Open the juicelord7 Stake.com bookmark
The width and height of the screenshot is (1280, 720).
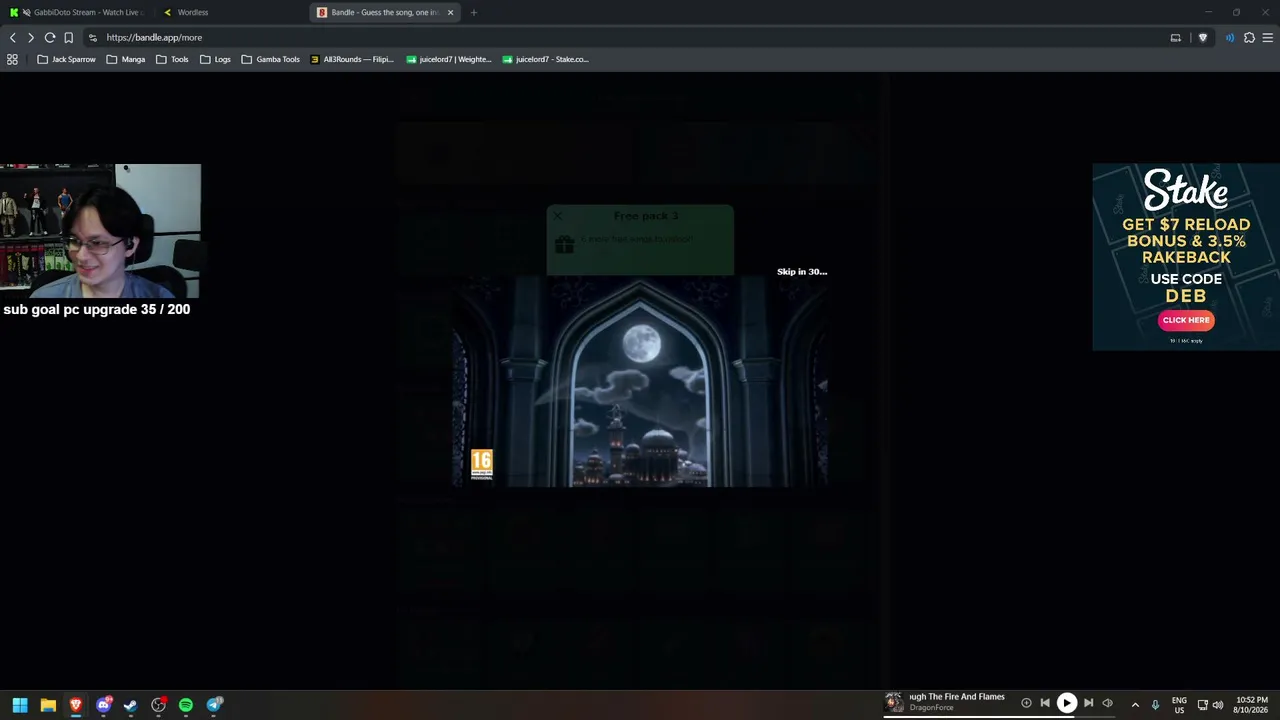coord(546,60)
